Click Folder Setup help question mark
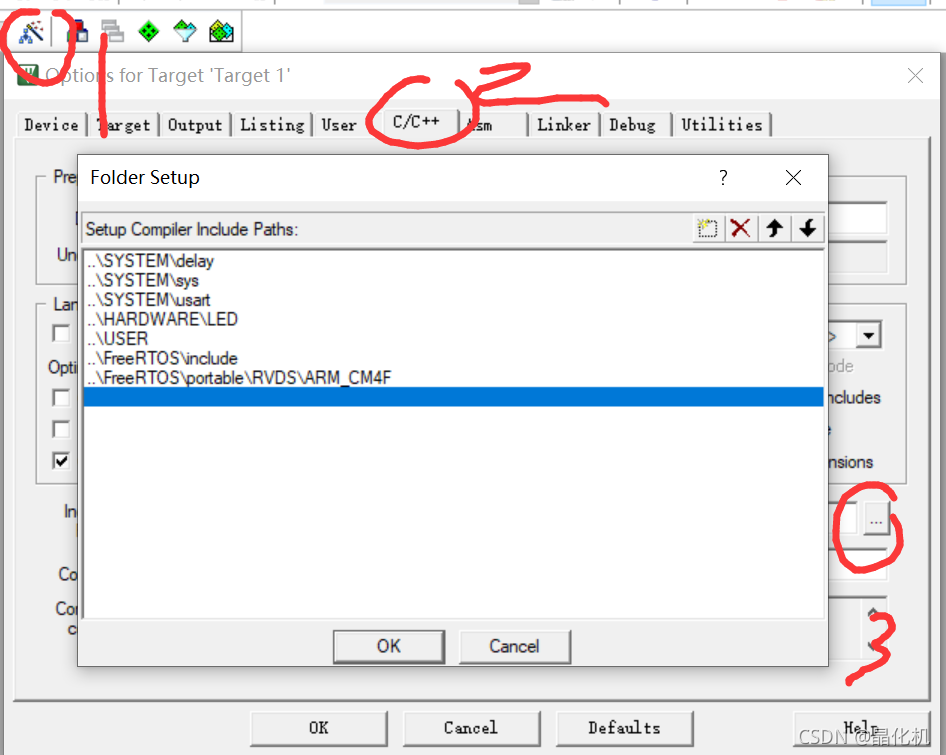 [723, 177]
